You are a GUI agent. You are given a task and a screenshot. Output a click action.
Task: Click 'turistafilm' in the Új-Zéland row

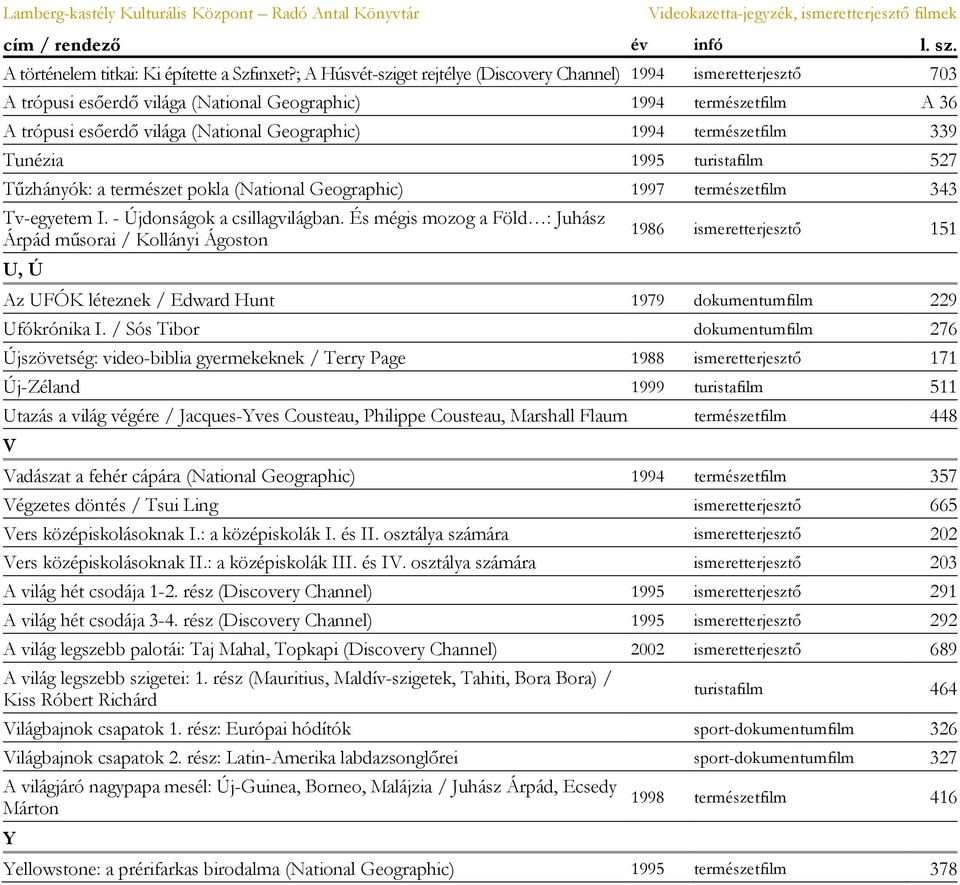point(728,387)
